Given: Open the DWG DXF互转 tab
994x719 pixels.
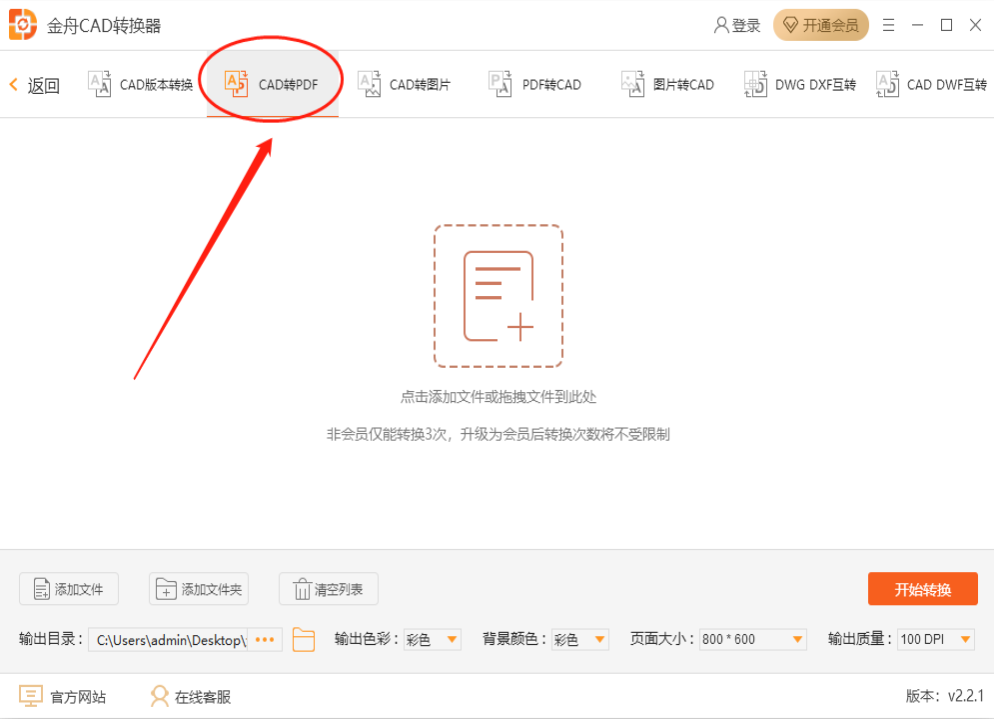Looking at the screenshot, I should coord(801,85).
